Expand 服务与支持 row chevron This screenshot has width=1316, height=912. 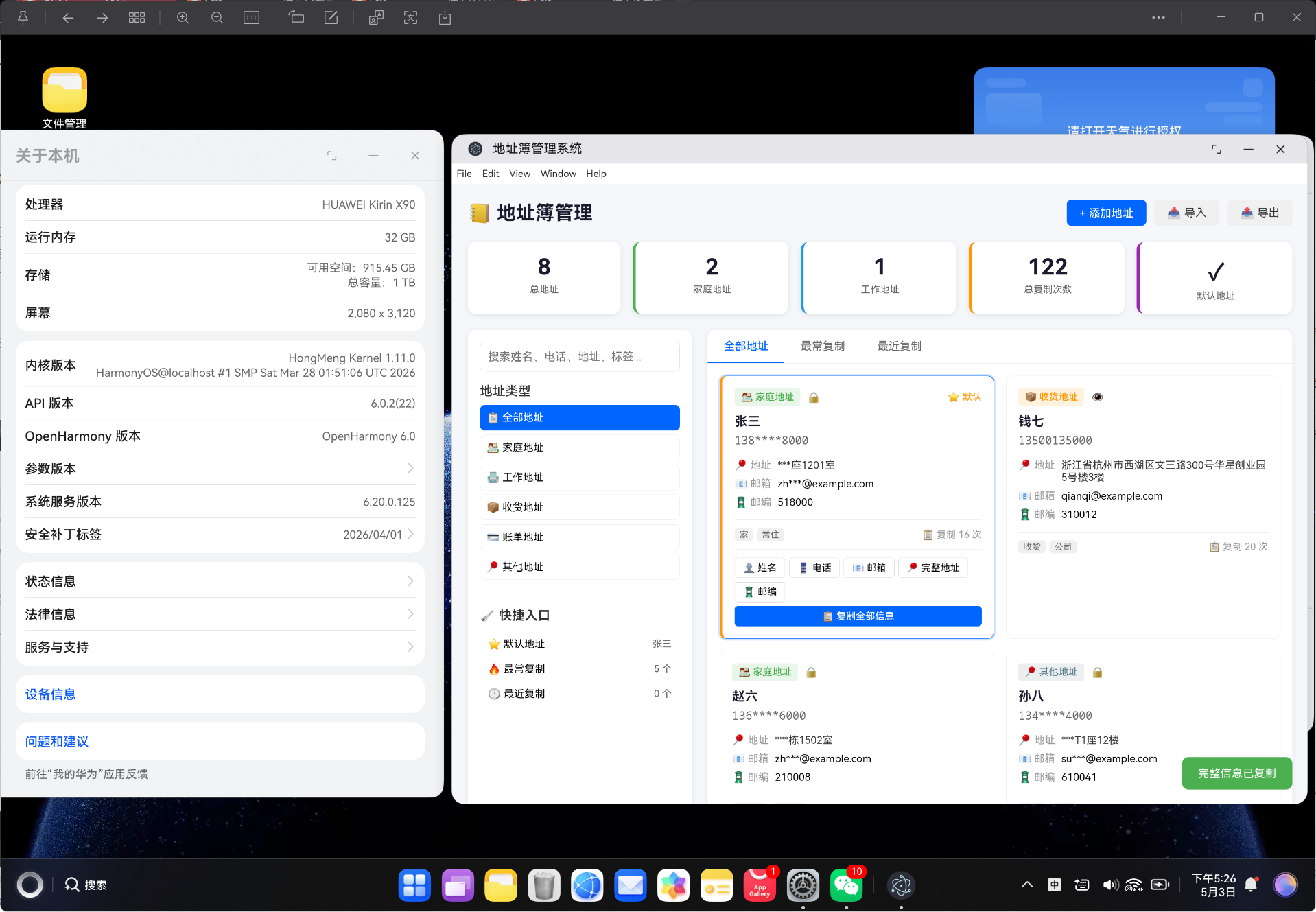410,647
